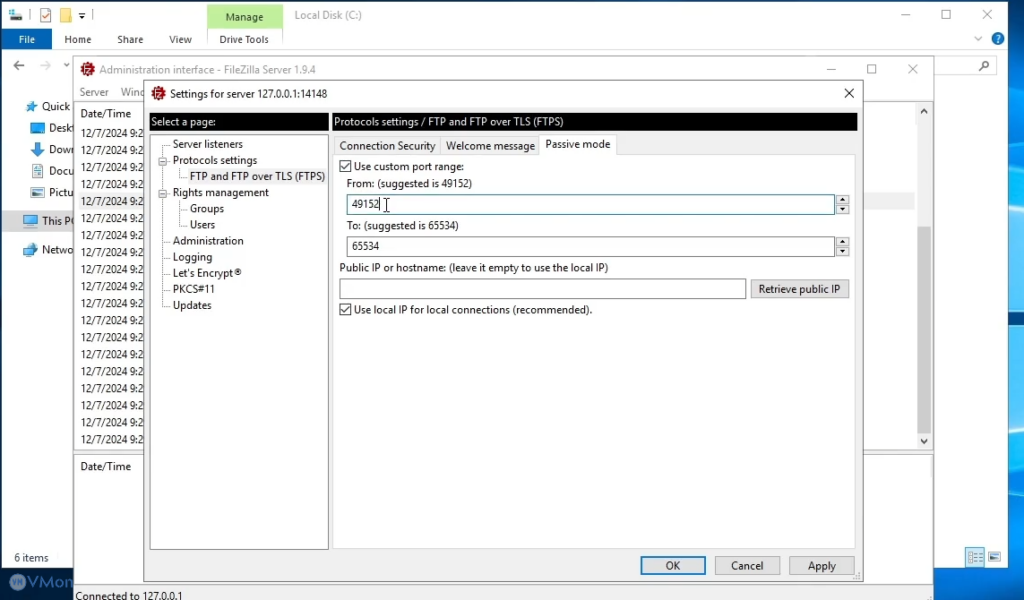Image resolution: width=1024 pixels, height=600 pixels.
Task: Uncheck Use custom port range
Action: (x=346, y=166)
